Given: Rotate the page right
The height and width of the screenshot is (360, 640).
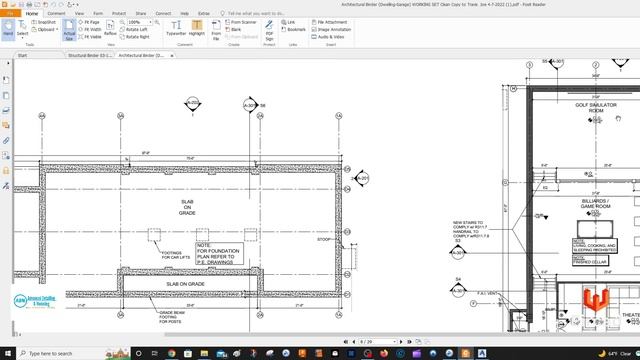Looking at the screenshot, I should [x=135, y=37].
